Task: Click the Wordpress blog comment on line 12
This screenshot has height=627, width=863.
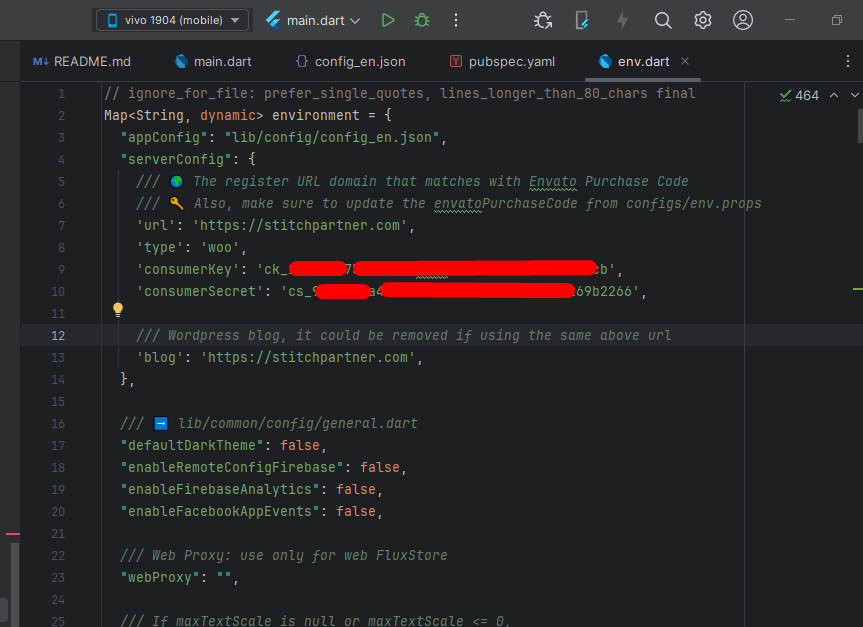Action: (x=403, y=335)
